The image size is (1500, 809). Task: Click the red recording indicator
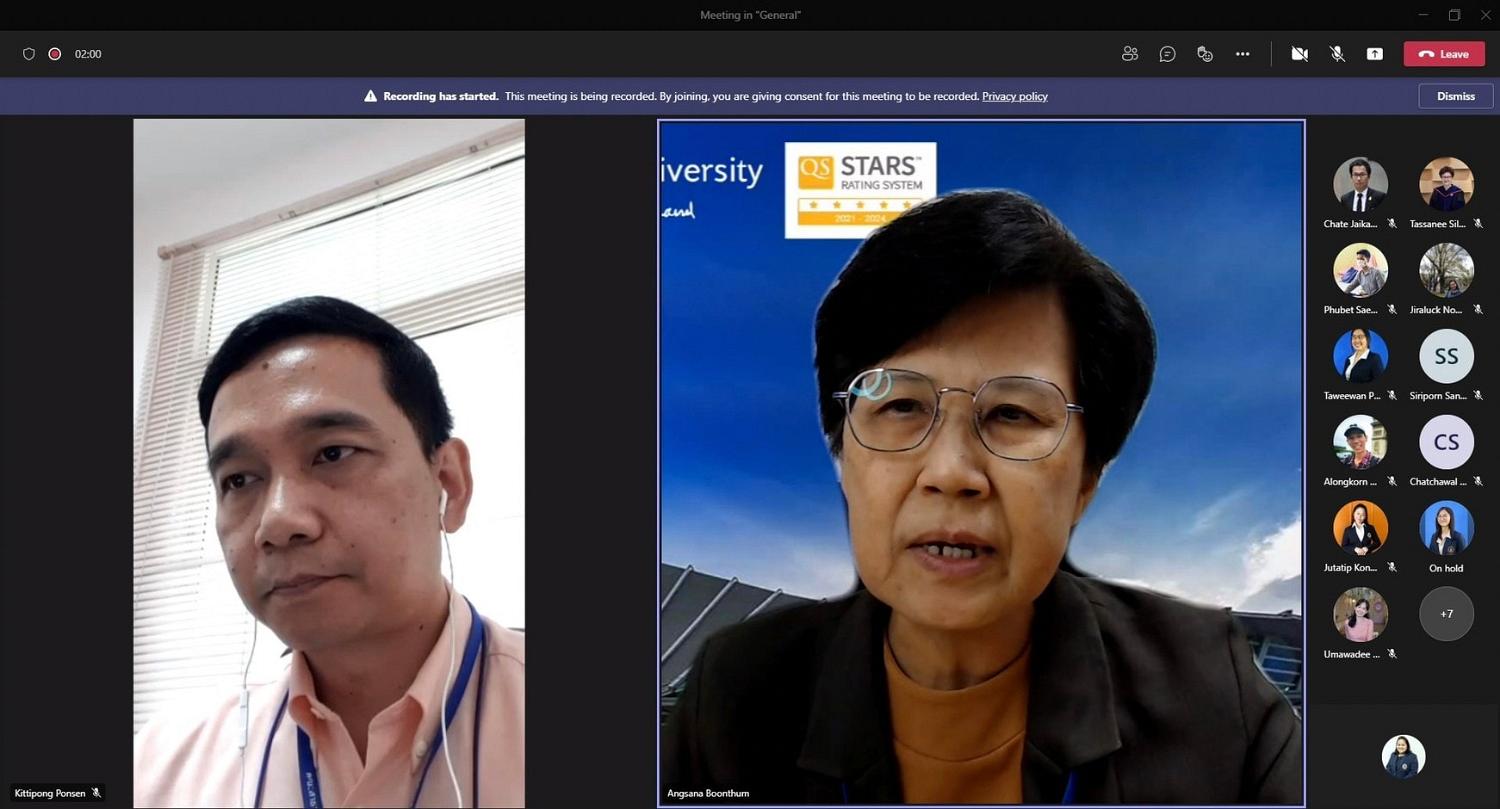55,54
